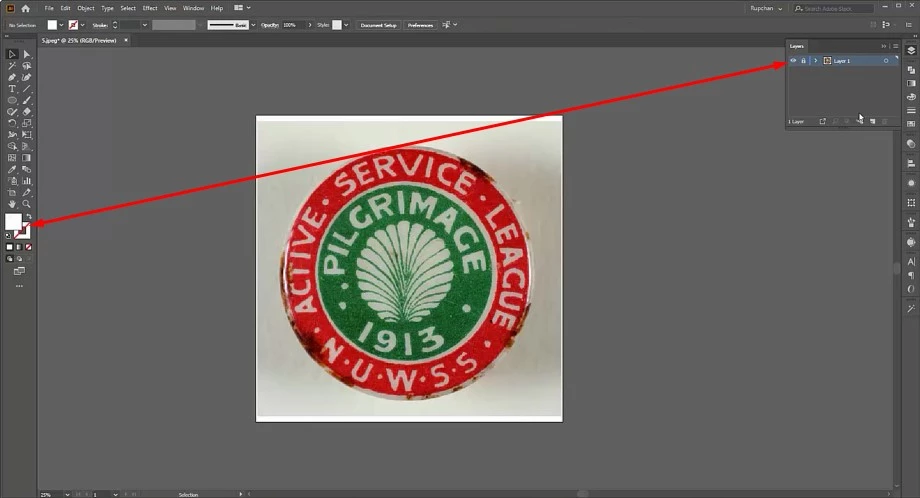The image size is (920, 498).
Task: Select the Artboard tool
Action: point(12,192)
